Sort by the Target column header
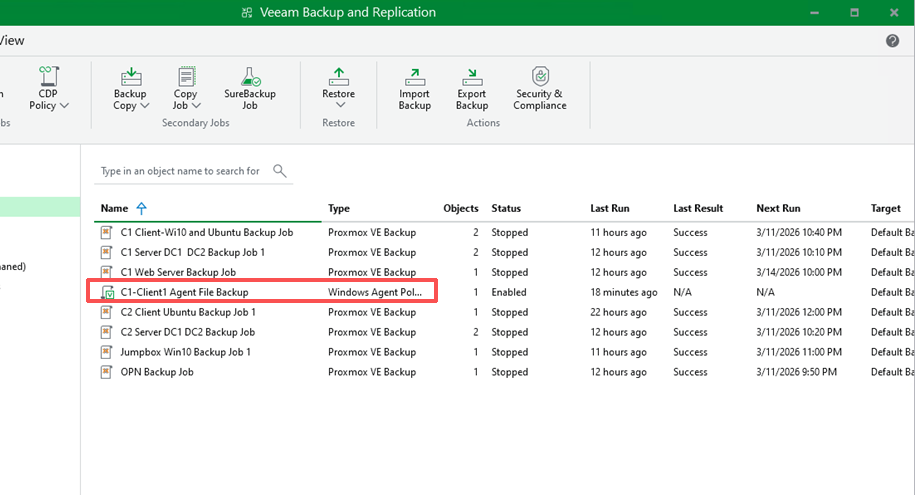Screen dimensions: 915x495 885,208
